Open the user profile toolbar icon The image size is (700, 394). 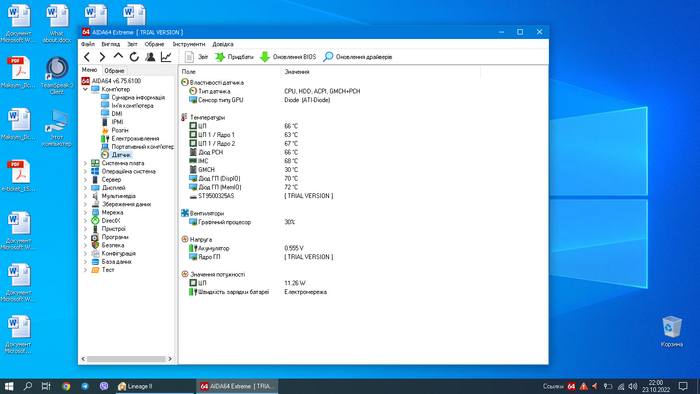(x=150, y=57)
